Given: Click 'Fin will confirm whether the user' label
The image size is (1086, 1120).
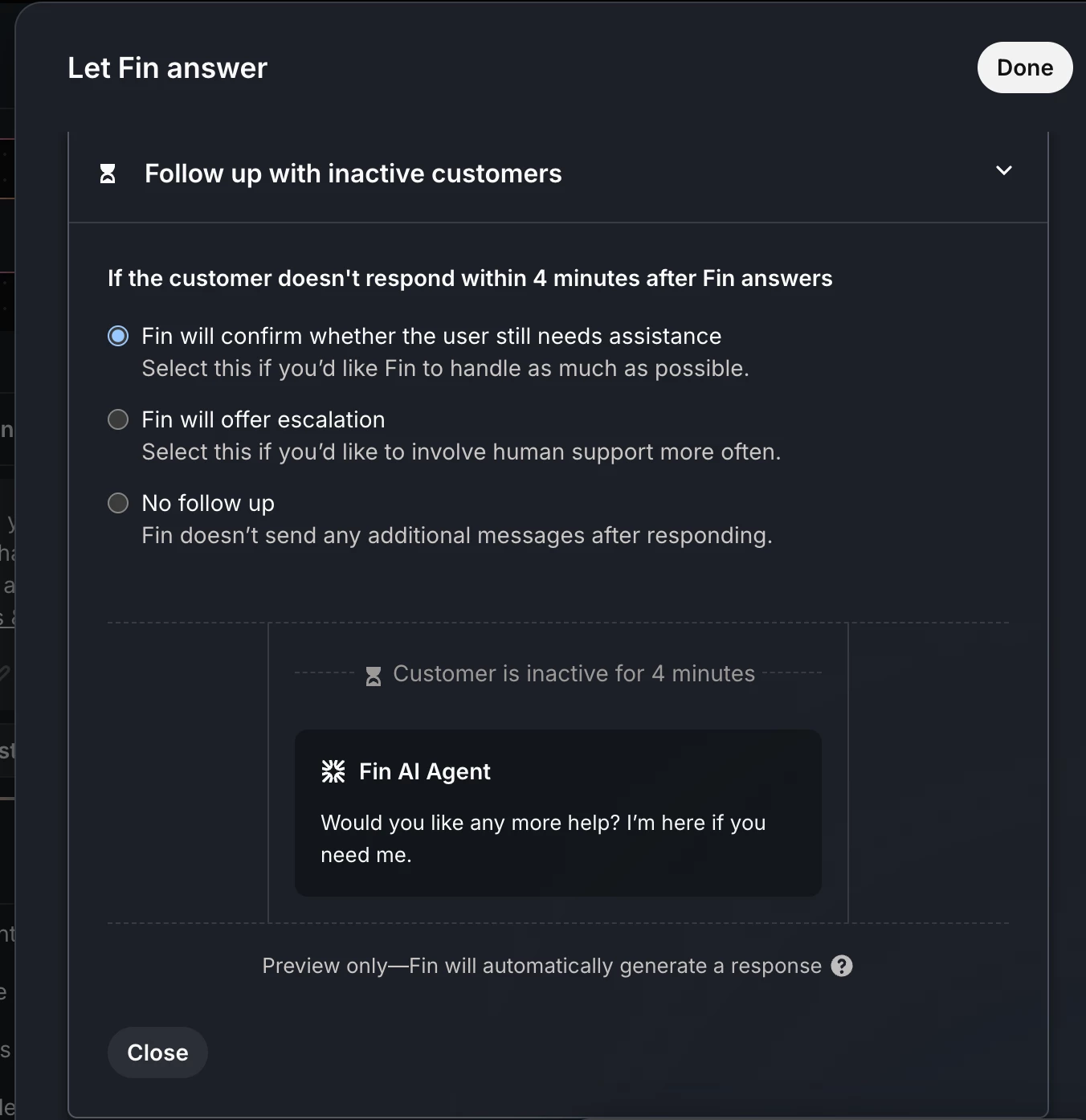Looking at the screenshot, I should pyautogui.click(x=431, y=336).
